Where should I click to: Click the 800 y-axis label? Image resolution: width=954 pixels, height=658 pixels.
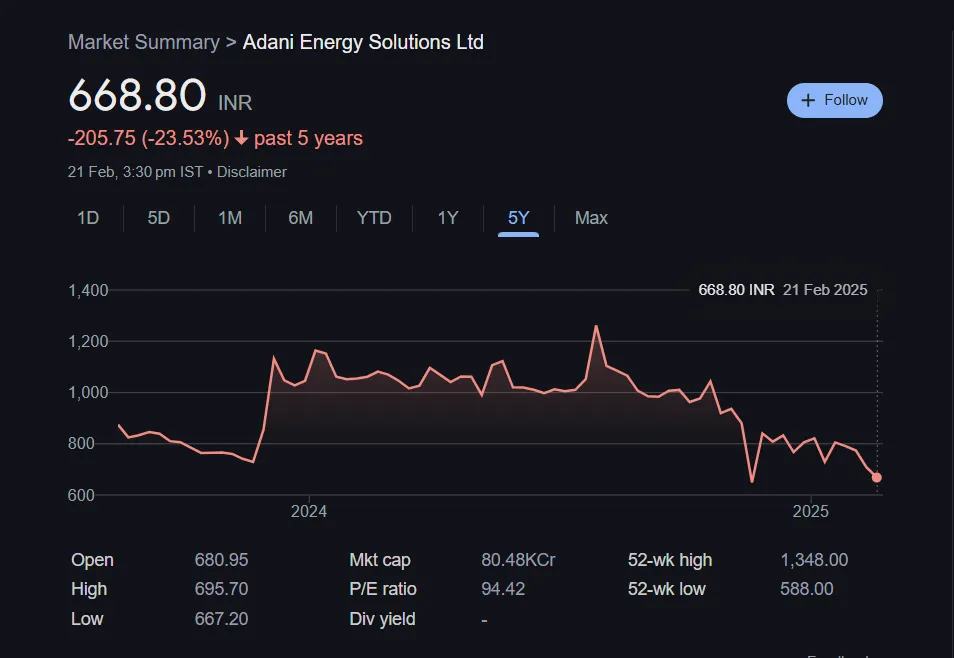click(x=81, y=444)
